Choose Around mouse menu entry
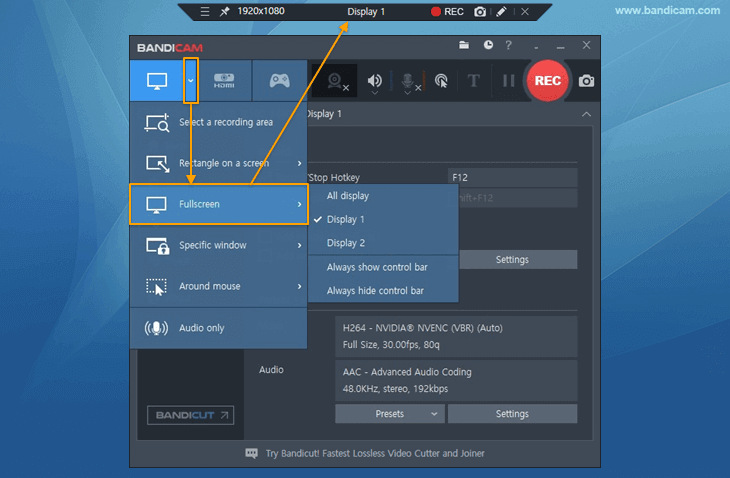 click(x=219, y=286)
